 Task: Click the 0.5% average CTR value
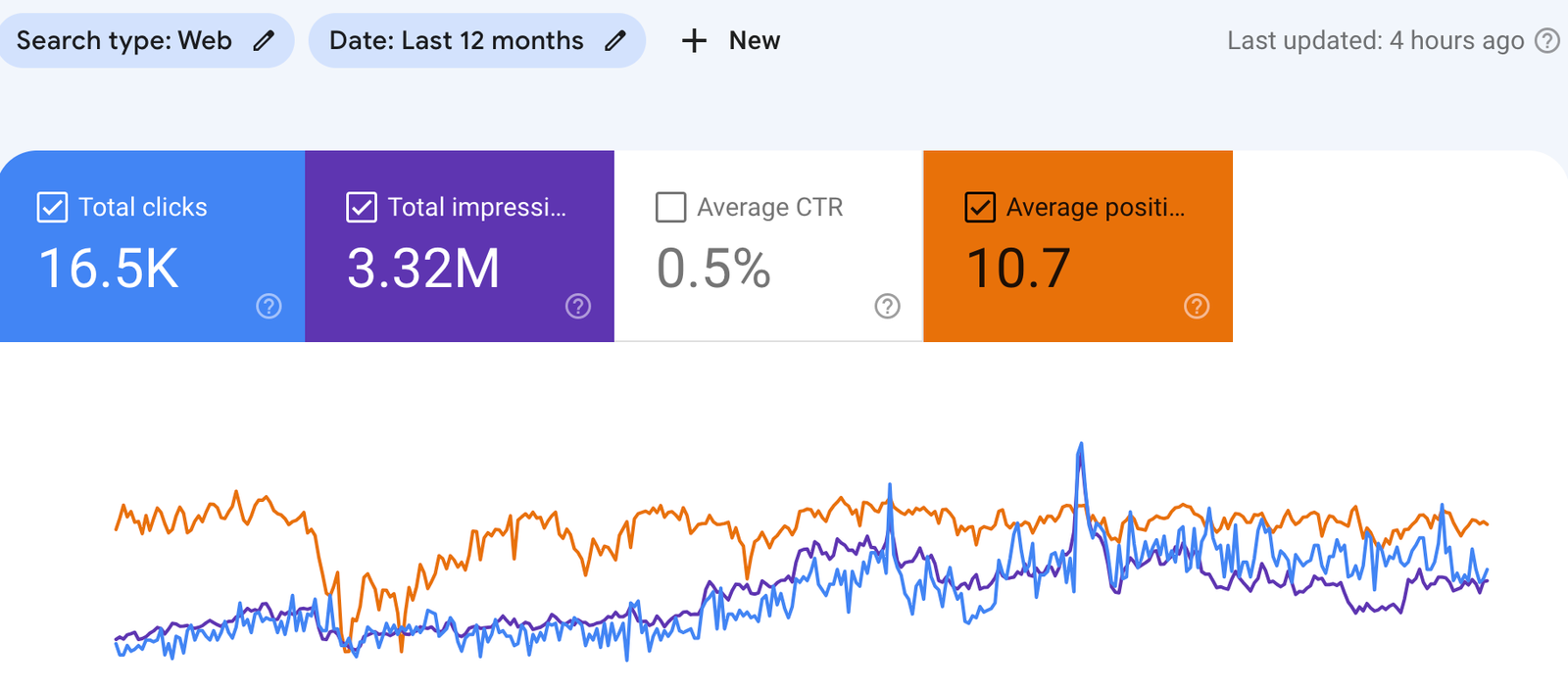tap(713, 269)
